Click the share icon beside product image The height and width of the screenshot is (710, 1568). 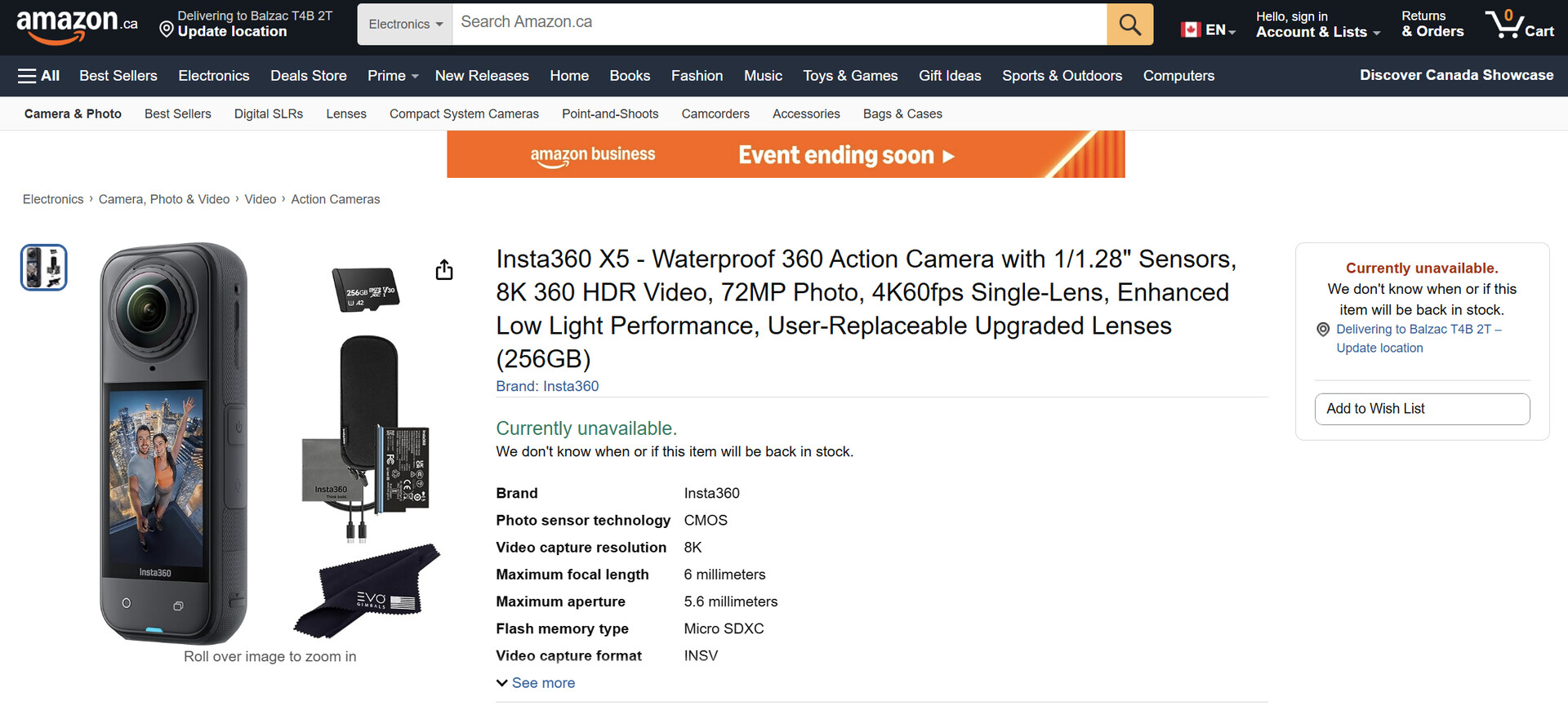(444, 270)
